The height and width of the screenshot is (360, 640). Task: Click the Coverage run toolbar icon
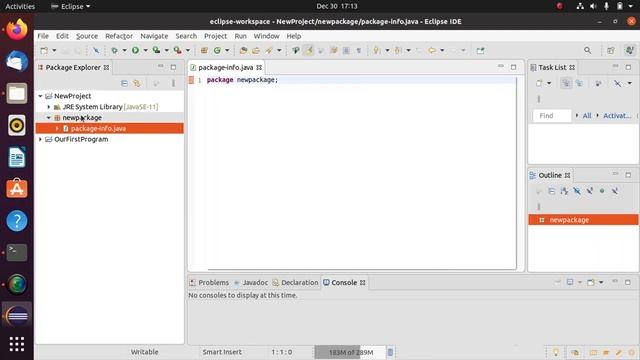coord(156,50)
